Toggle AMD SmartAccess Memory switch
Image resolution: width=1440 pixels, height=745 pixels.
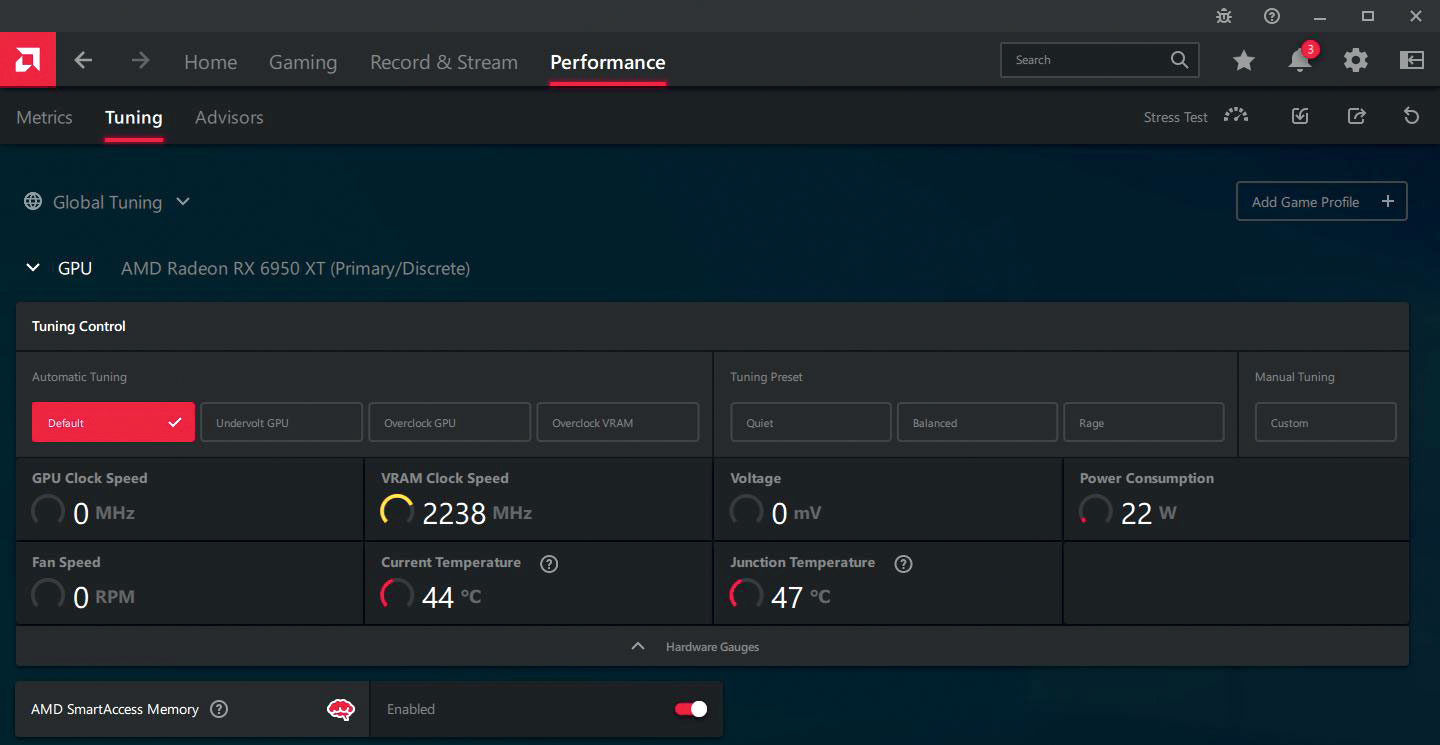click(x=690, y=709)
